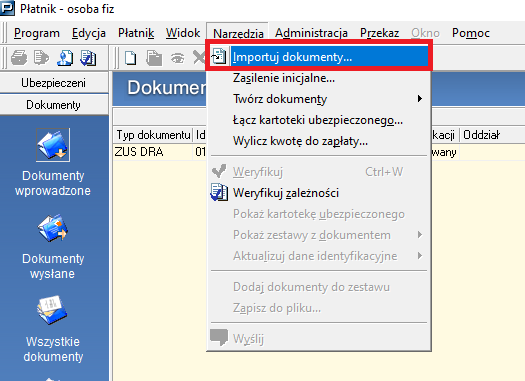Switch to the Dokumenty panel tab
This screenshot has height=381, width=525.
(54, 105)
